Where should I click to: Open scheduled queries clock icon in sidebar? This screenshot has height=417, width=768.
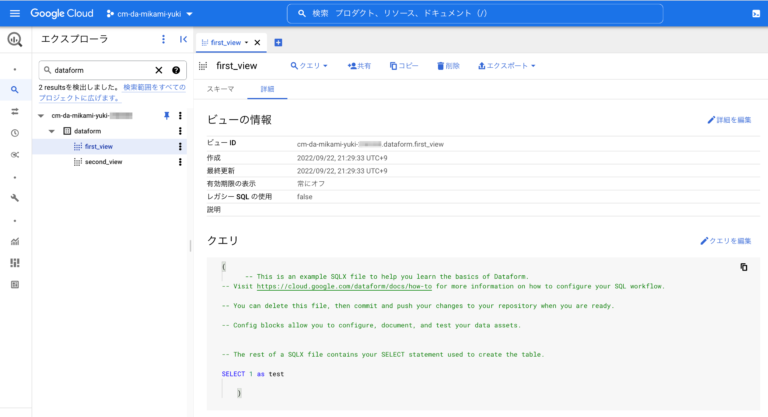point(15,133)
